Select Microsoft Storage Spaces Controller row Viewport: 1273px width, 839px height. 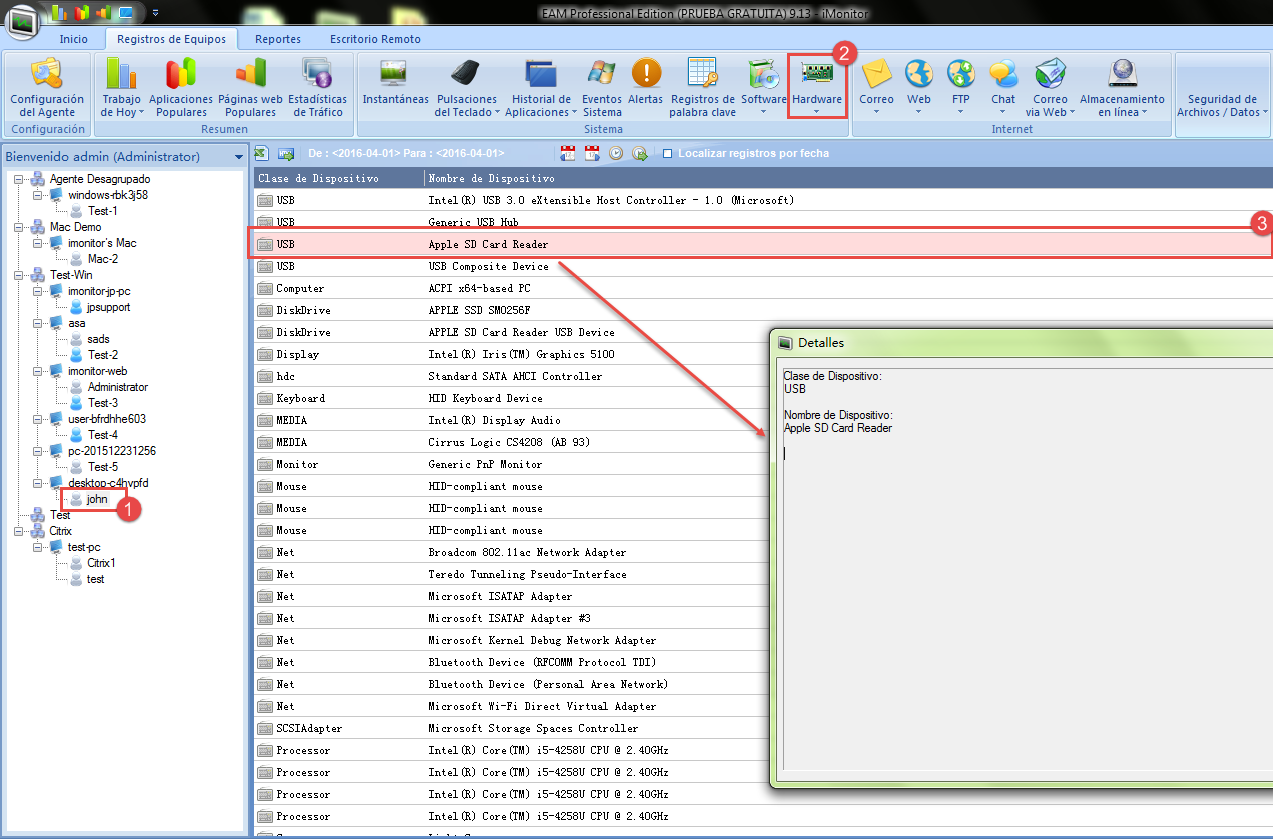[512, 728]
